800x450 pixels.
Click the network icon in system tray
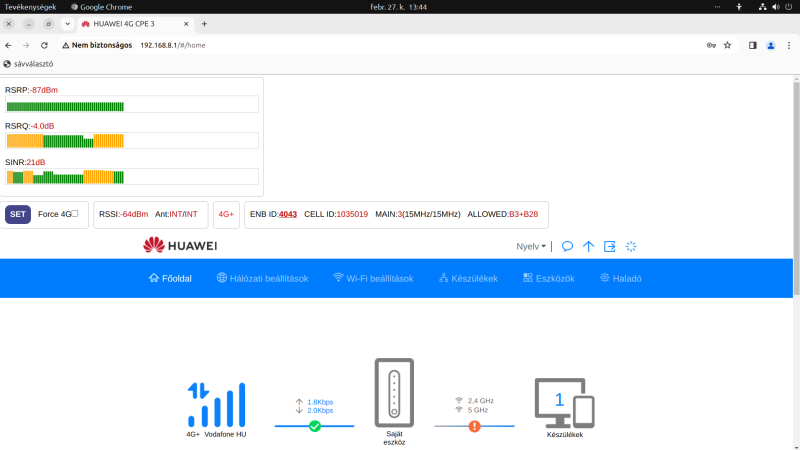(x=762, y=7)
